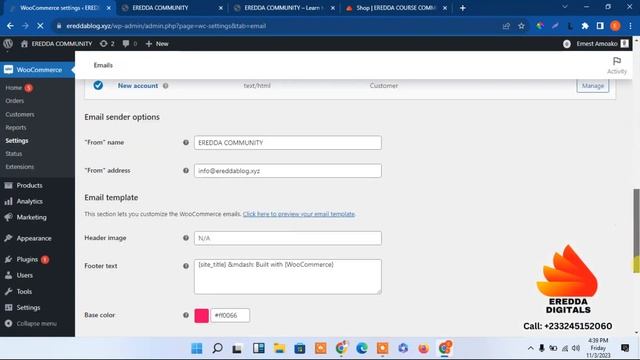Collapse the WordPress admin menu

pyautogui.click(x=37, y=323)
